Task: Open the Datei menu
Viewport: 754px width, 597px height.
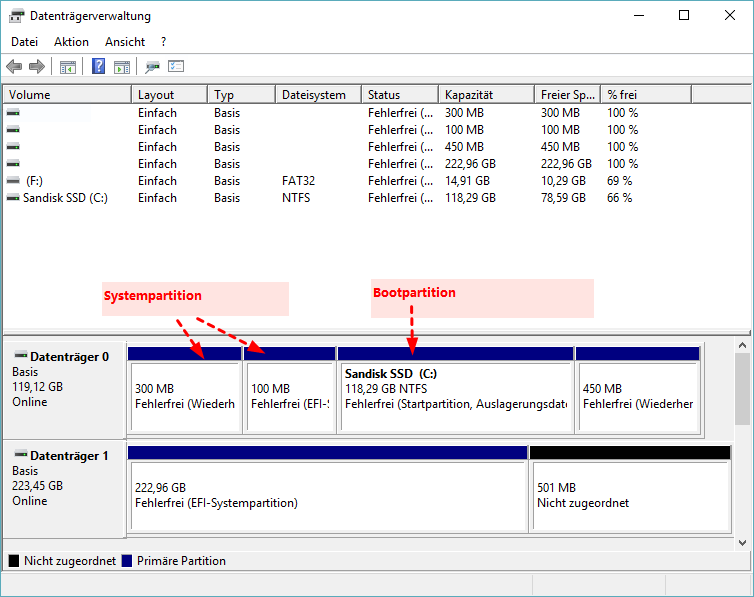Action: tap(24, 42)
